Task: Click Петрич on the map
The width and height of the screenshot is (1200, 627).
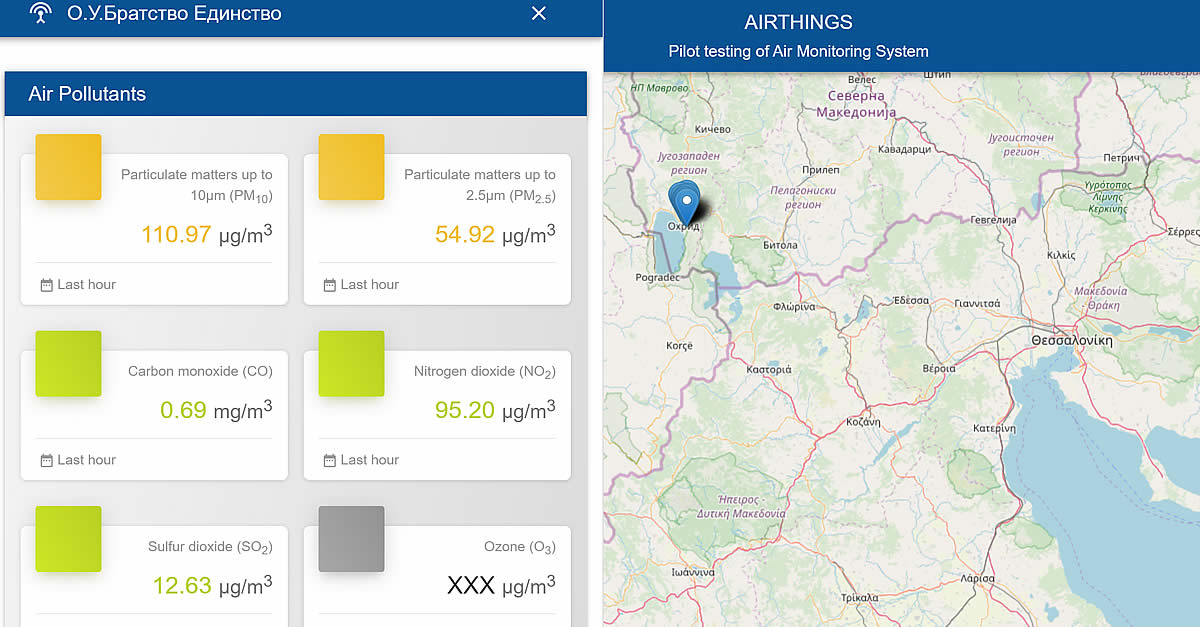Action: [x=1121, y=158]
